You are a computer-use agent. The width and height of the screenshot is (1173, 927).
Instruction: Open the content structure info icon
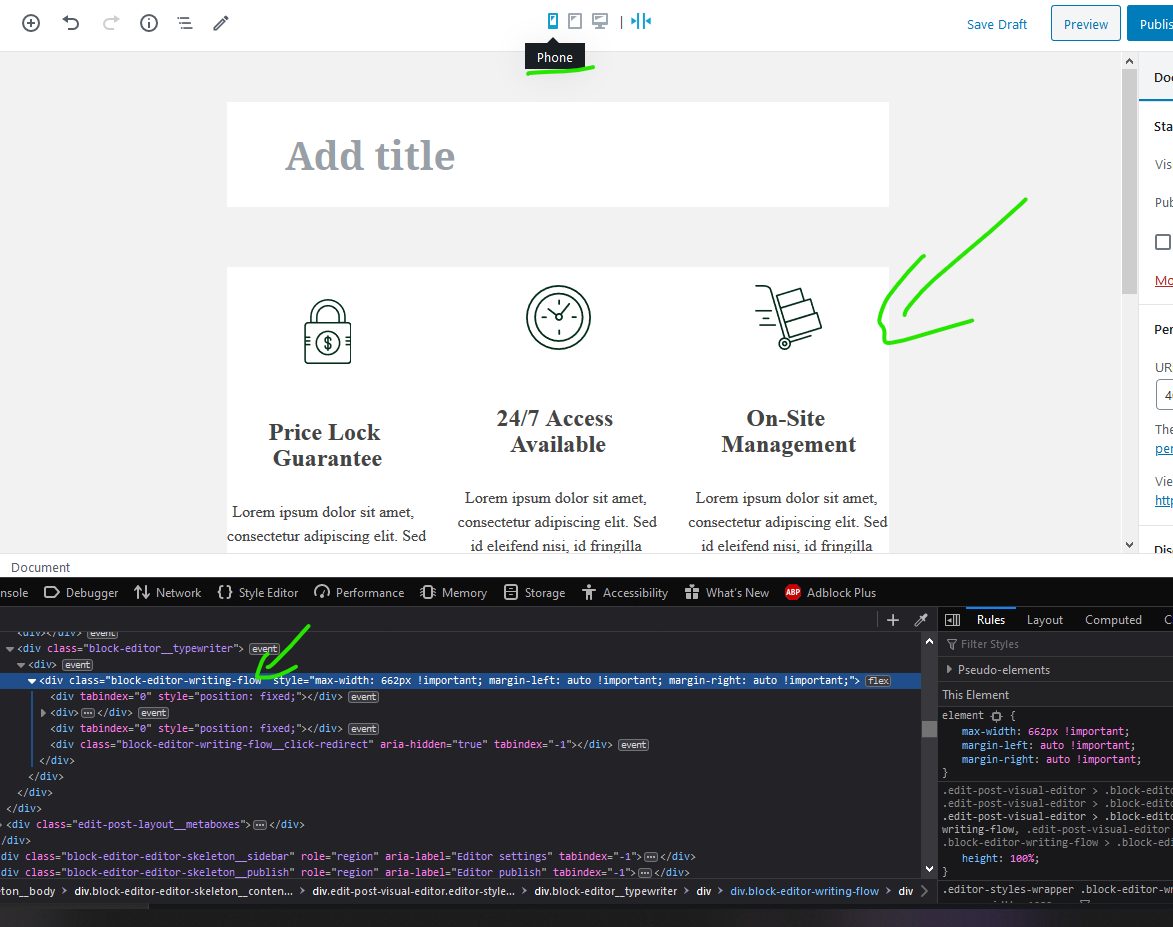[149, 23]
